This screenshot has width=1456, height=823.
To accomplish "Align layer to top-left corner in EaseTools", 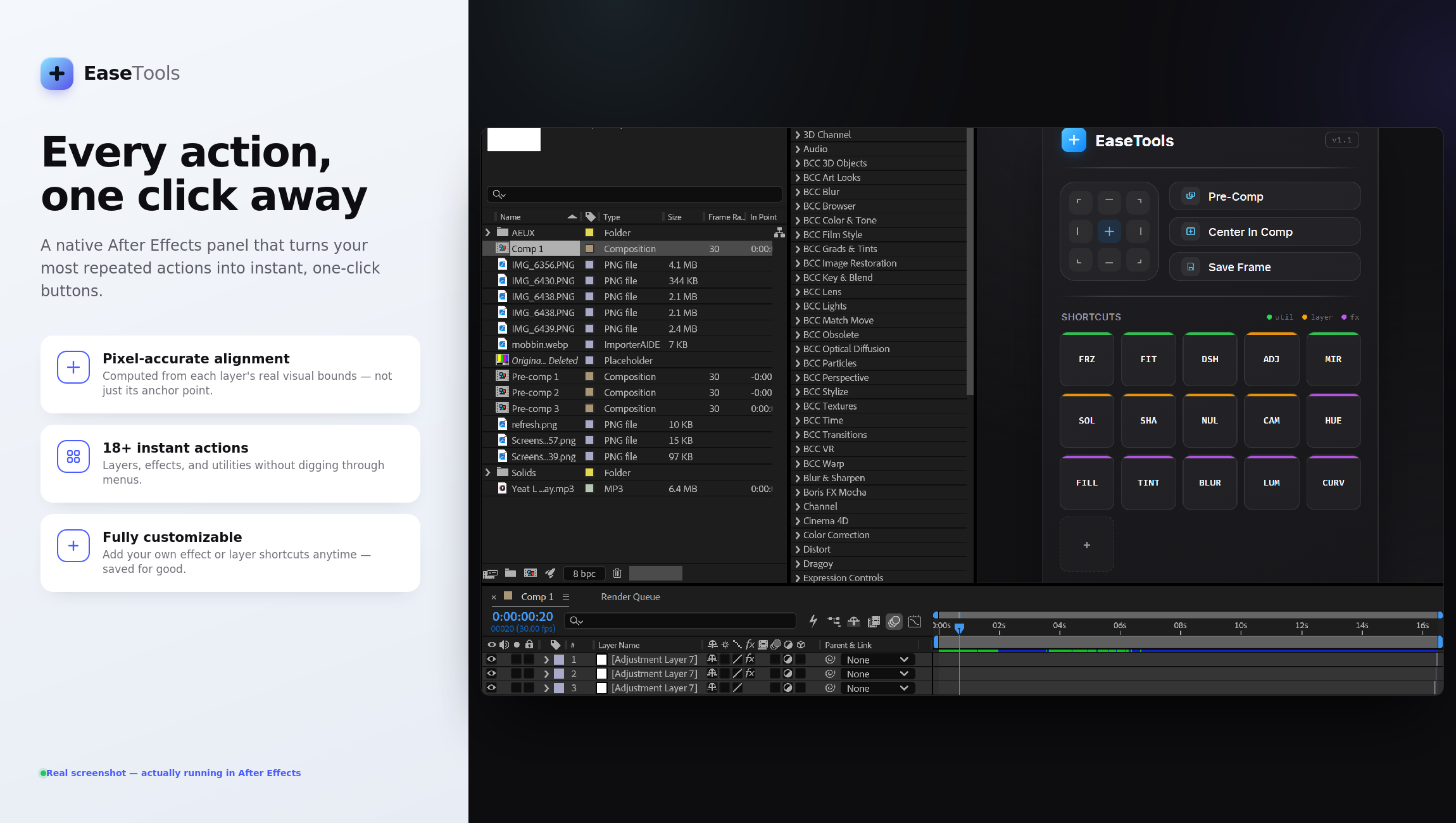I will [1079, 202].
